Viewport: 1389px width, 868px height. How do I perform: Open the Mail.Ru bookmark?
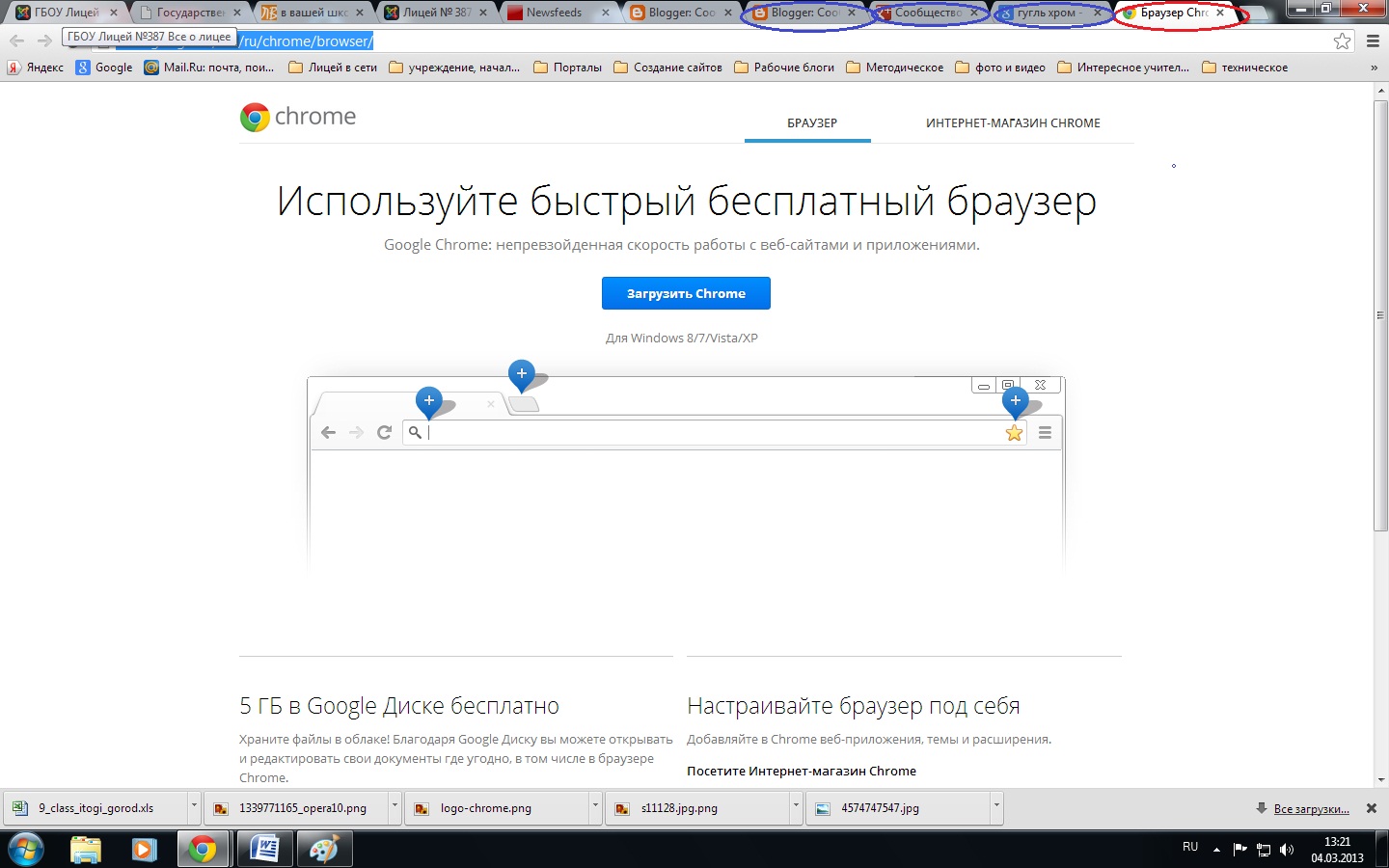point(209,68)
